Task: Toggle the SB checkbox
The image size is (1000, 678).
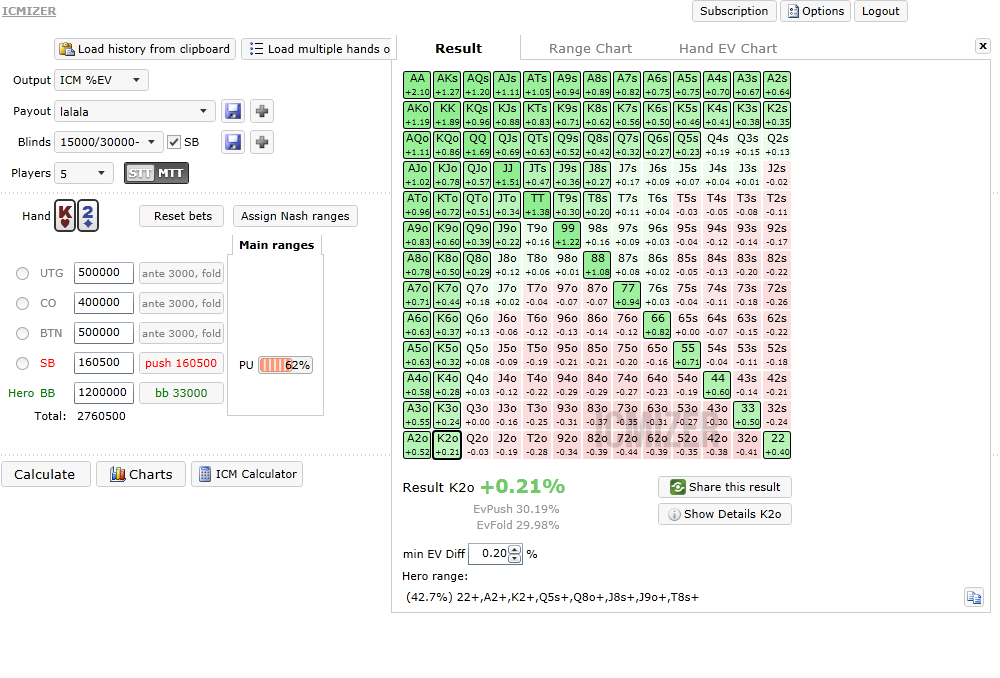Action: 174,142
